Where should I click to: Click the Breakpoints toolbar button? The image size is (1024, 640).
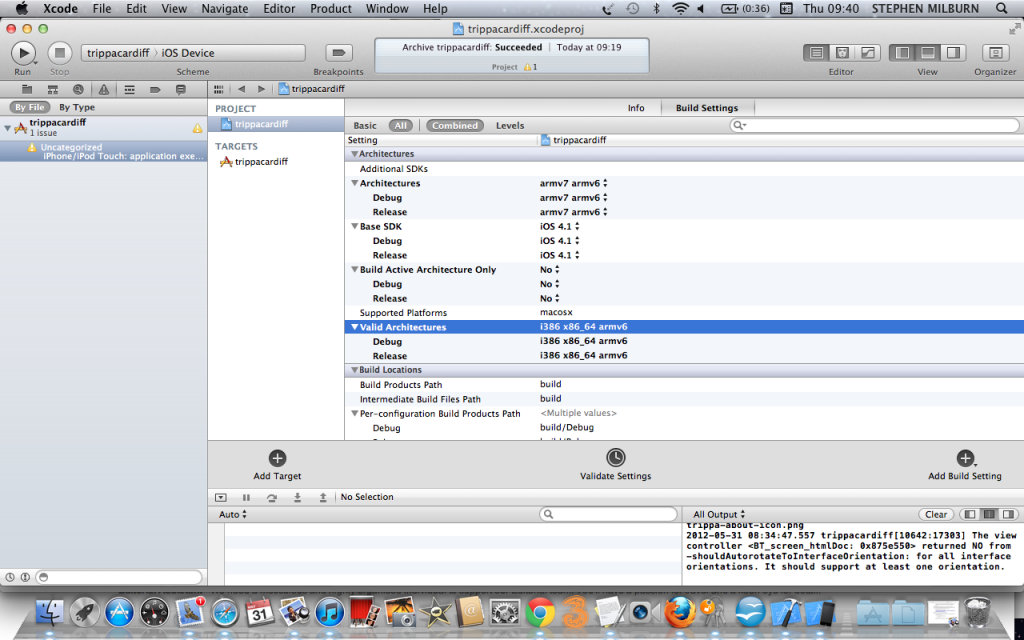[339, 53]
